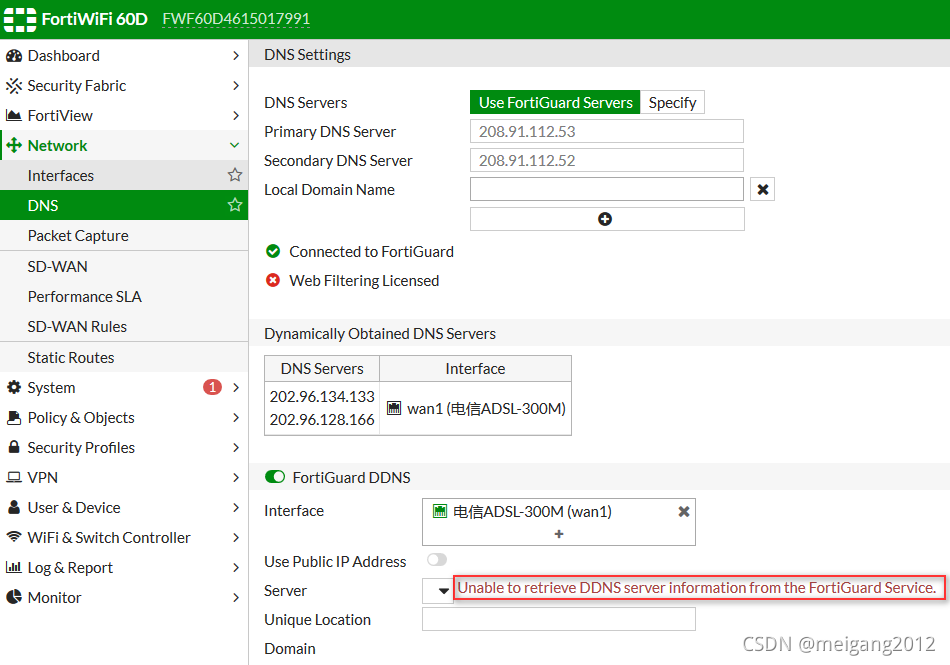Click the Security Fabric icon
The width and height of the screenshot is (950, 665).
13,85
